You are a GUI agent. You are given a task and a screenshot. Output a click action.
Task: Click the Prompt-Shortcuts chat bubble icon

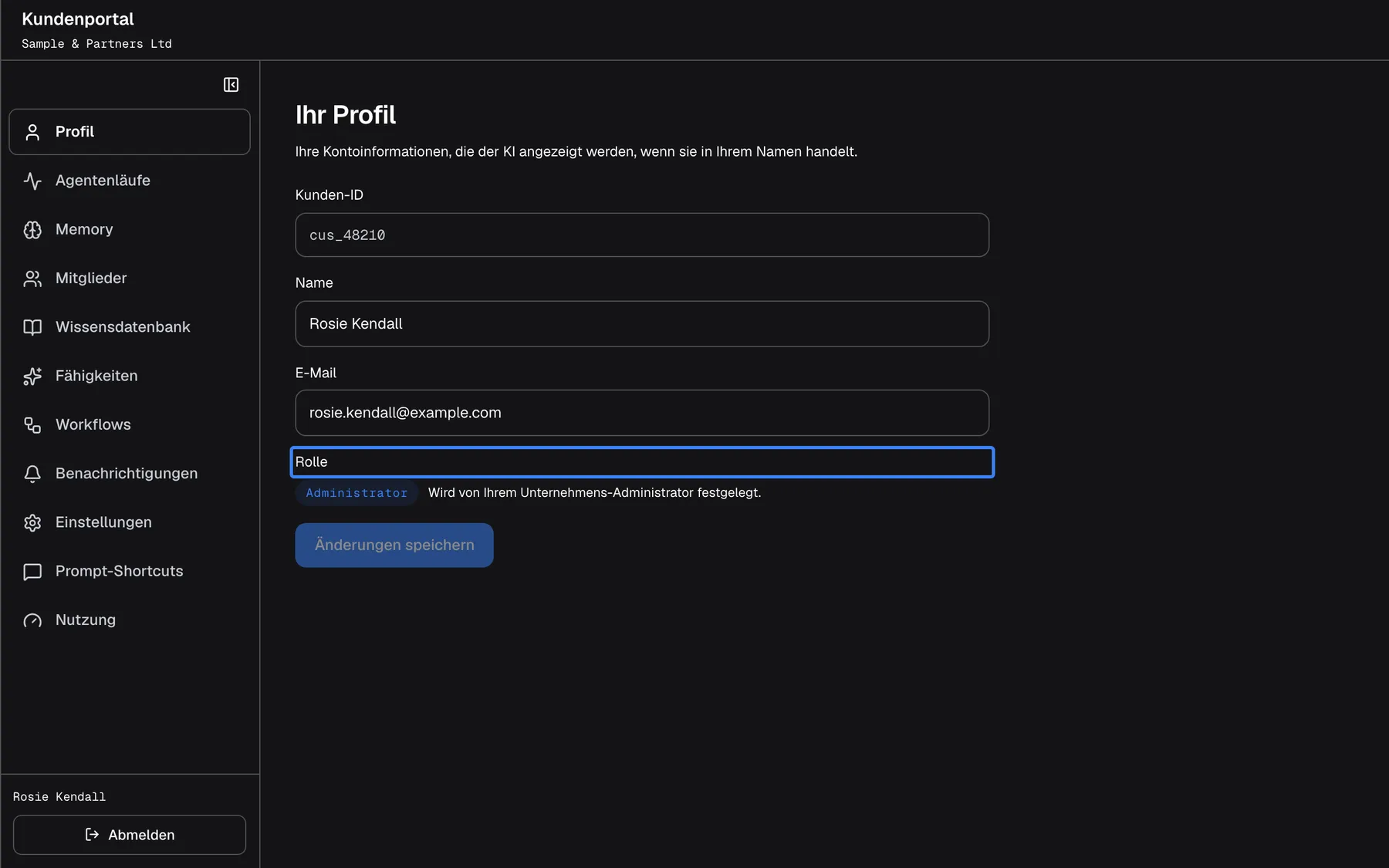coord(32,572)
